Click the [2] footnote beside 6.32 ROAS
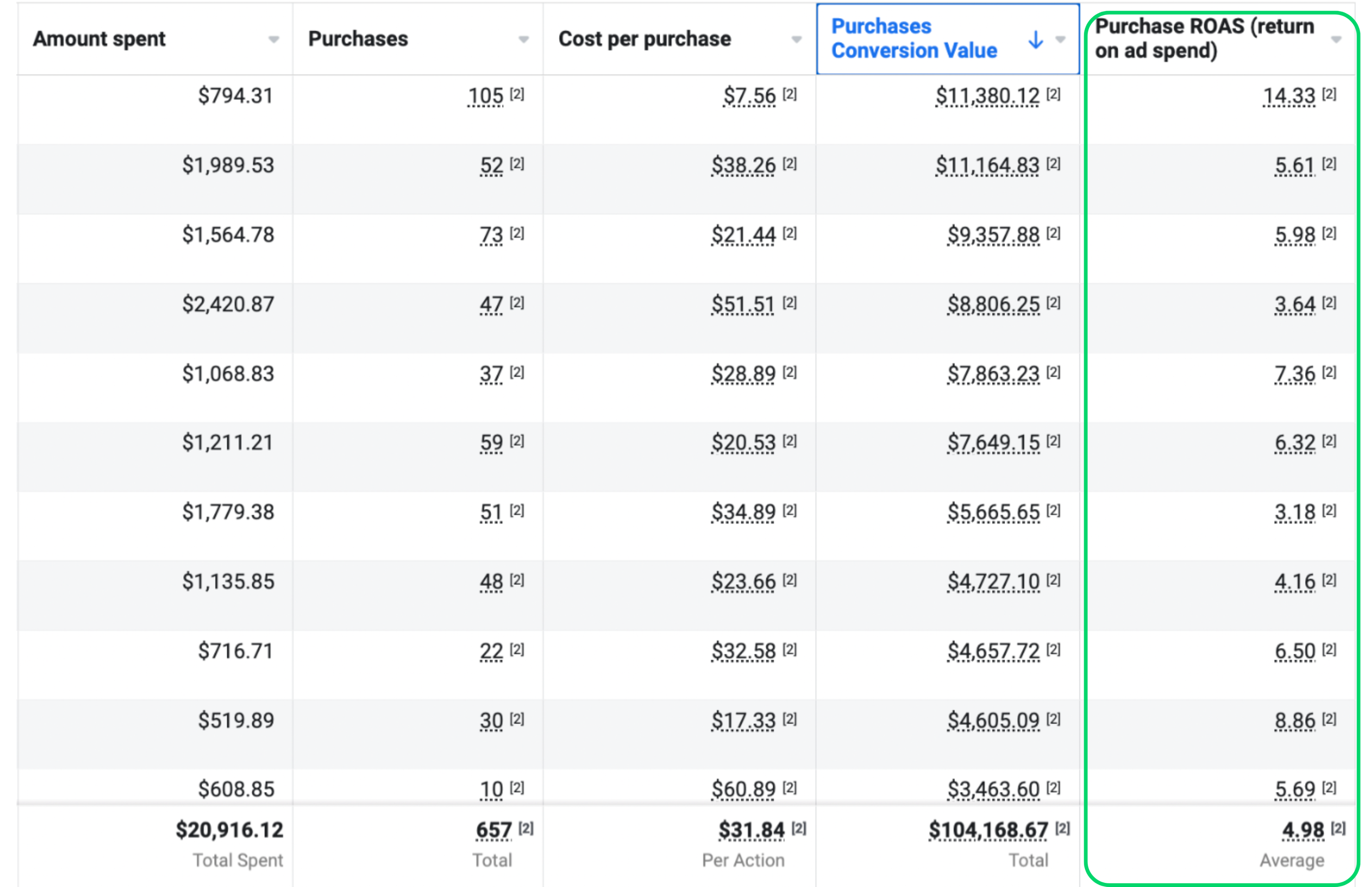This screenshot has height=887, width=1372. coord(1329,441)
